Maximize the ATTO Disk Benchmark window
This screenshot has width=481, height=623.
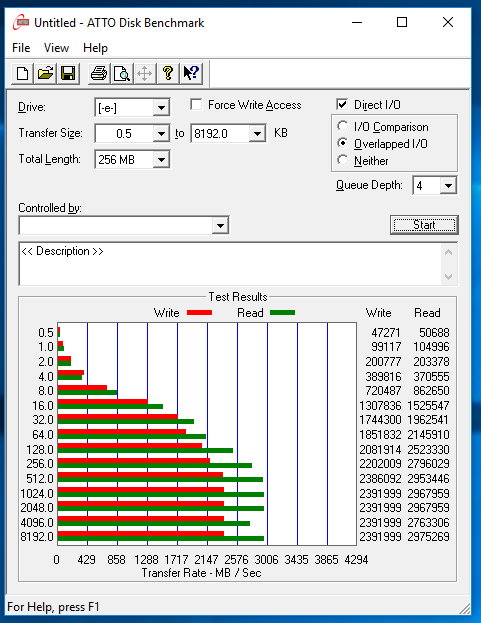click(402, 22)
